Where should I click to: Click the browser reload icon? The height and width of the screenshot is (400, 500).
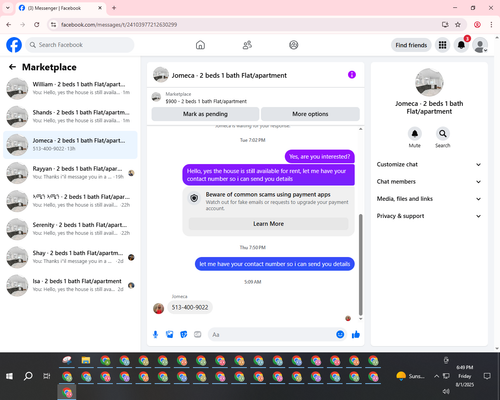pos(37,25)
